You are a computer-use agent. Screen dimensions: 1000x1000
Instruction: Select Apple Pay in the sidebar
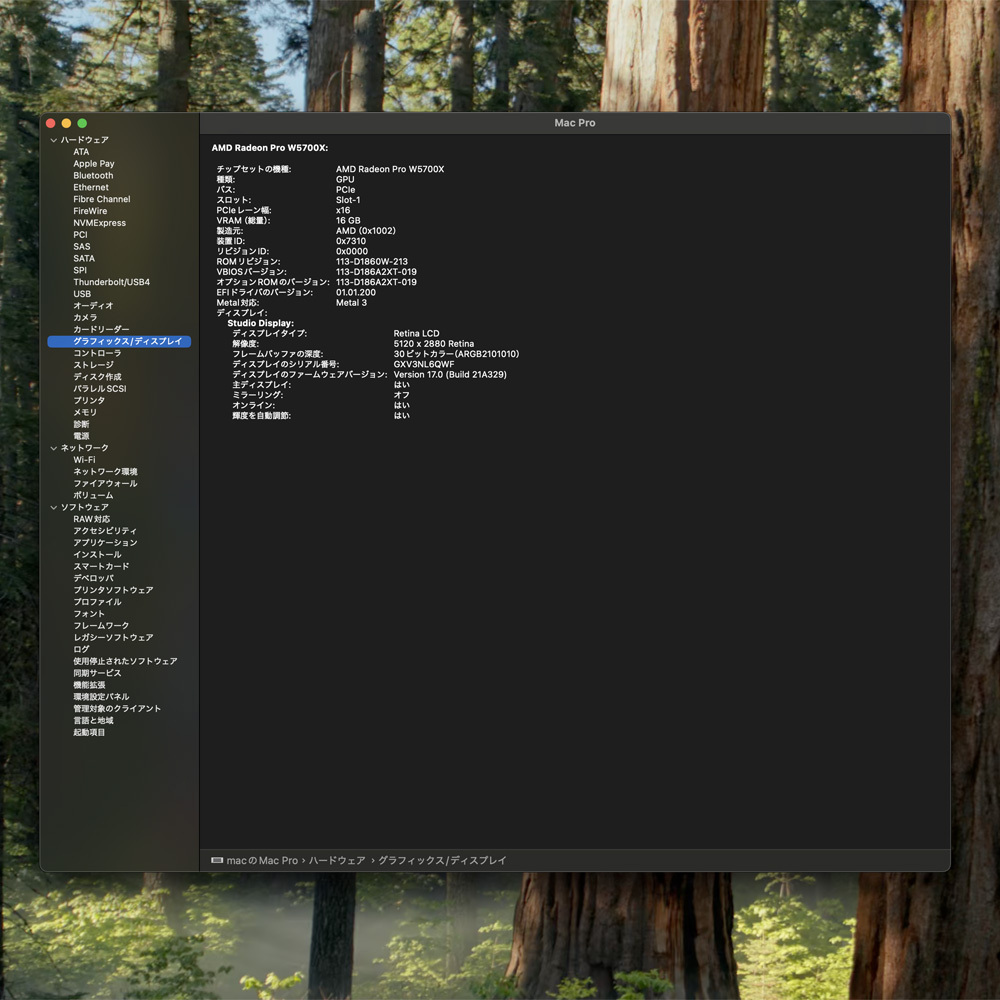point(94,164)
